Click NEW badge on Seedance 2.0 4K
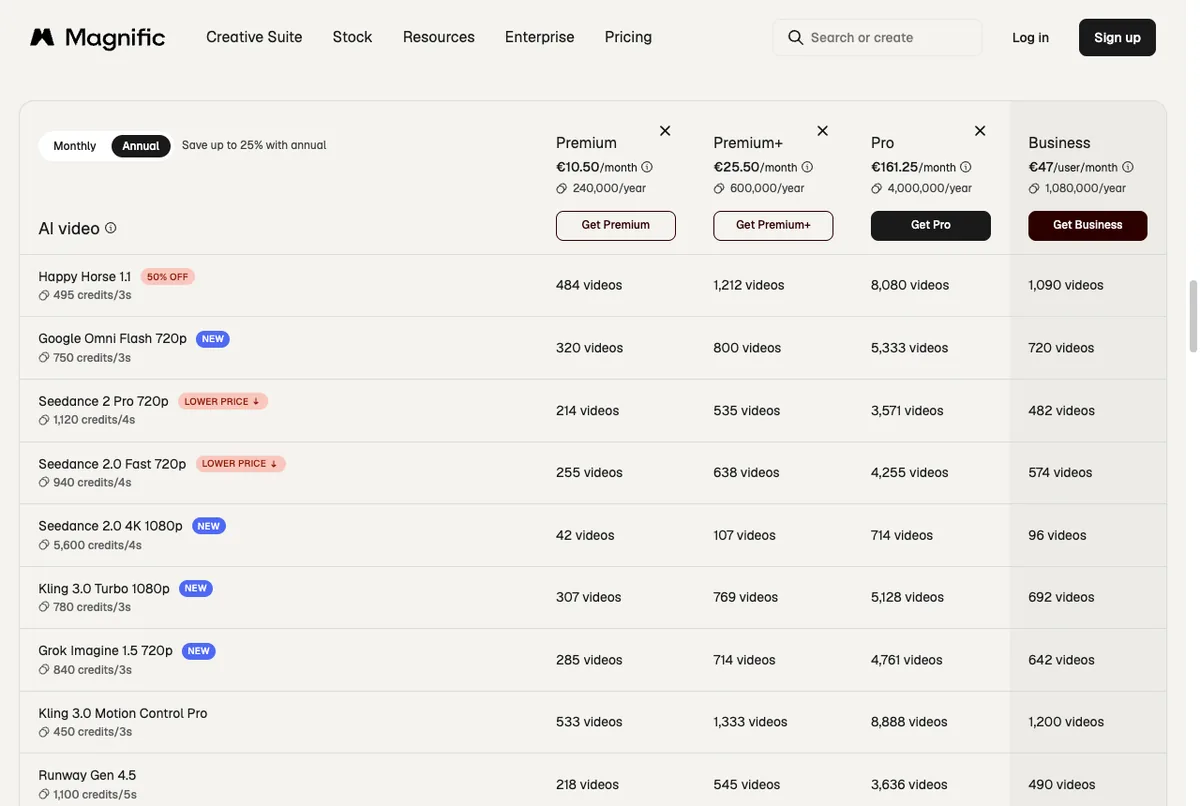 click(208, 526)
